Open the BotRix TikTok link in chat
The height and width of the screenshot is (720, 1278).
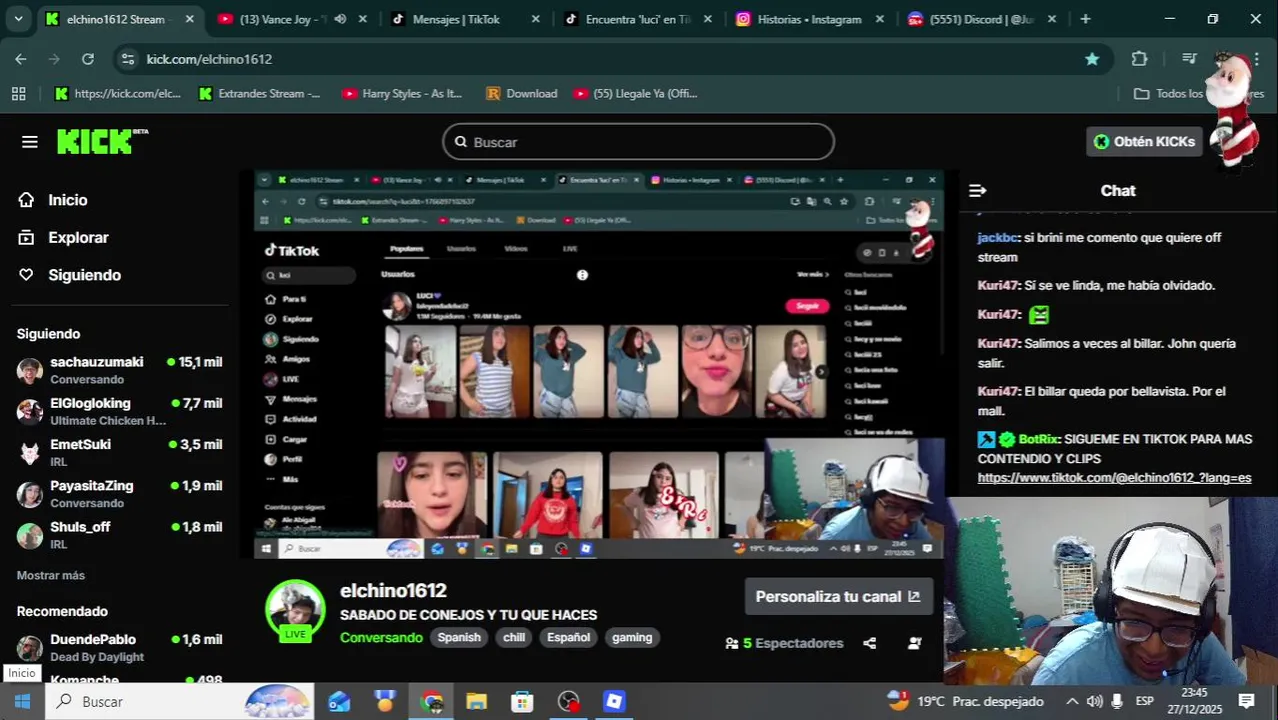click(1114, 478)
